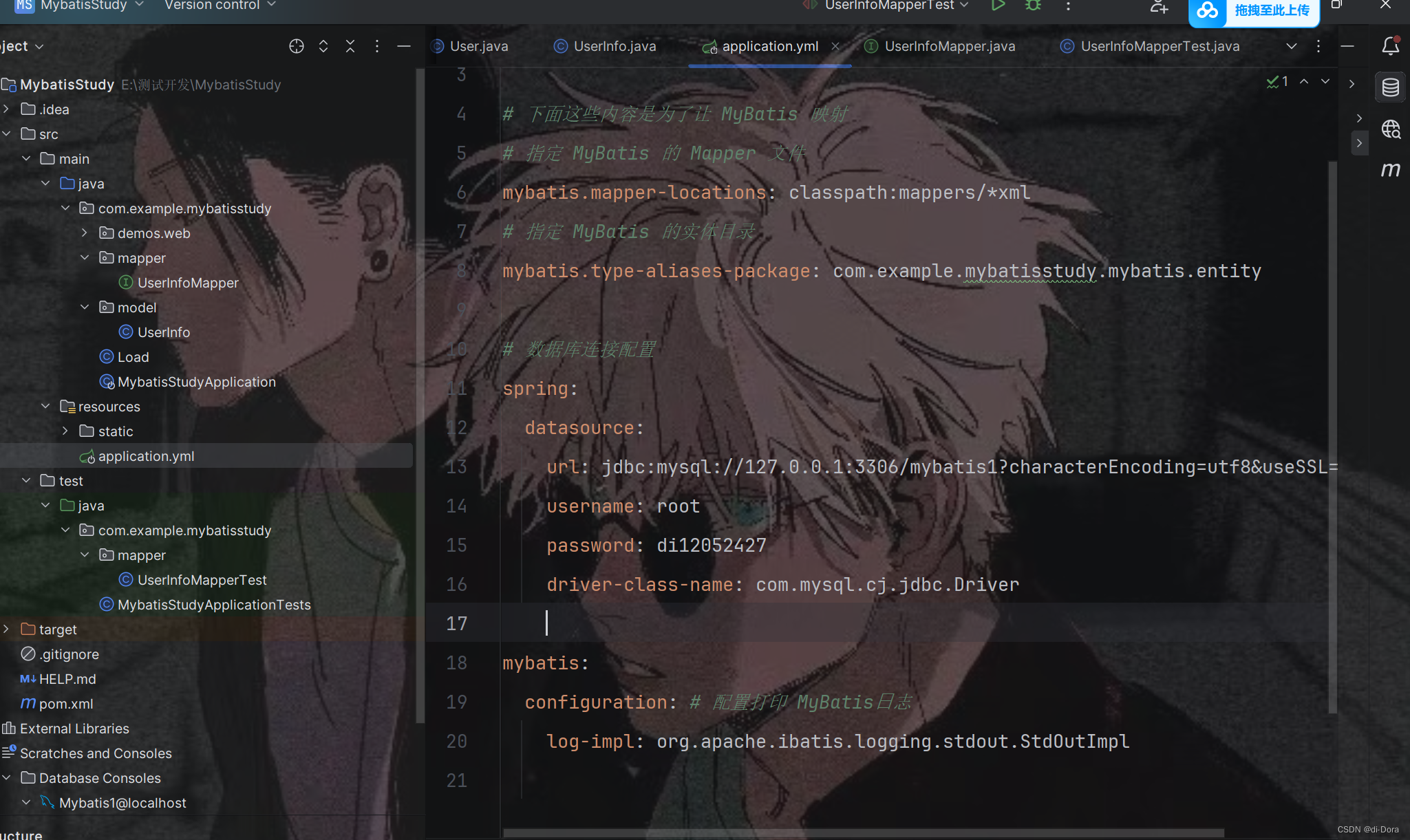Open the Maven tool window
1410x840 pixels.
[x=1390, y=169]
